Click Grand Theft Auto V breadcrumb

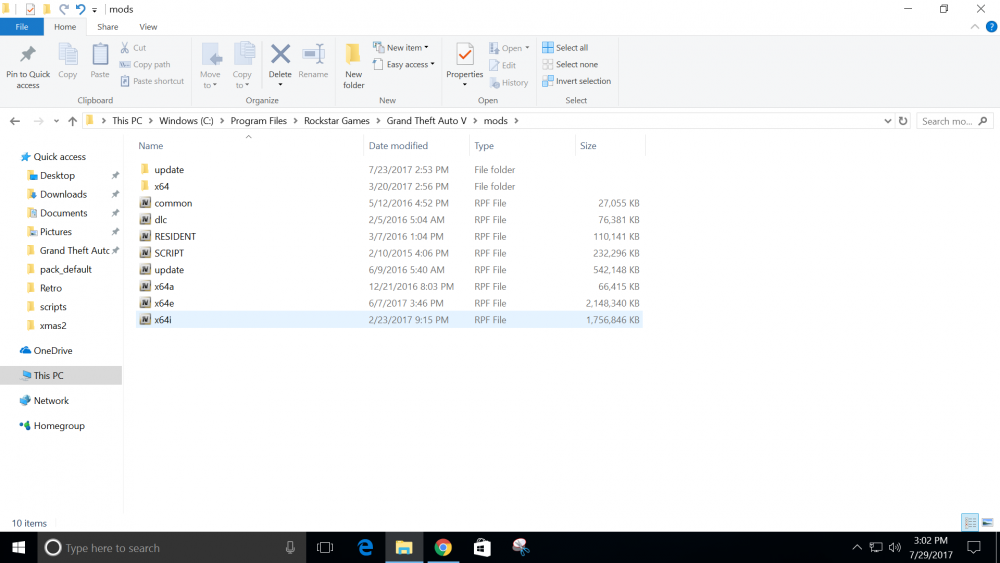427,121
